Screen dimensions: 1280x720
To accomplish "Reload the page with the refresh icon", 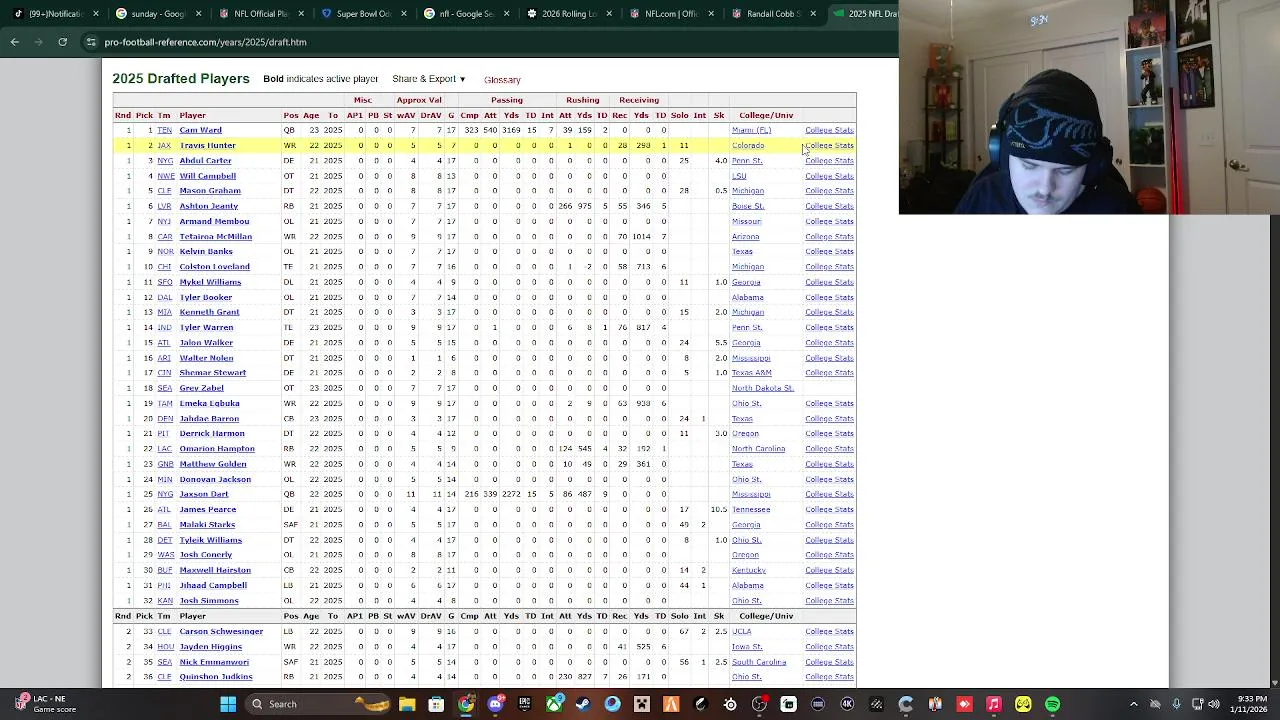I will pyautogui.click(x=62, y=42).
